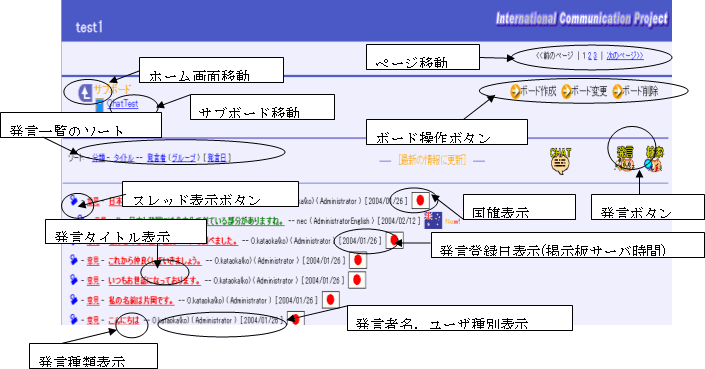Click the home up-arrow icon beside サブボード
The height and width of the screenshot is (369, 705).
tap(85, 93)
